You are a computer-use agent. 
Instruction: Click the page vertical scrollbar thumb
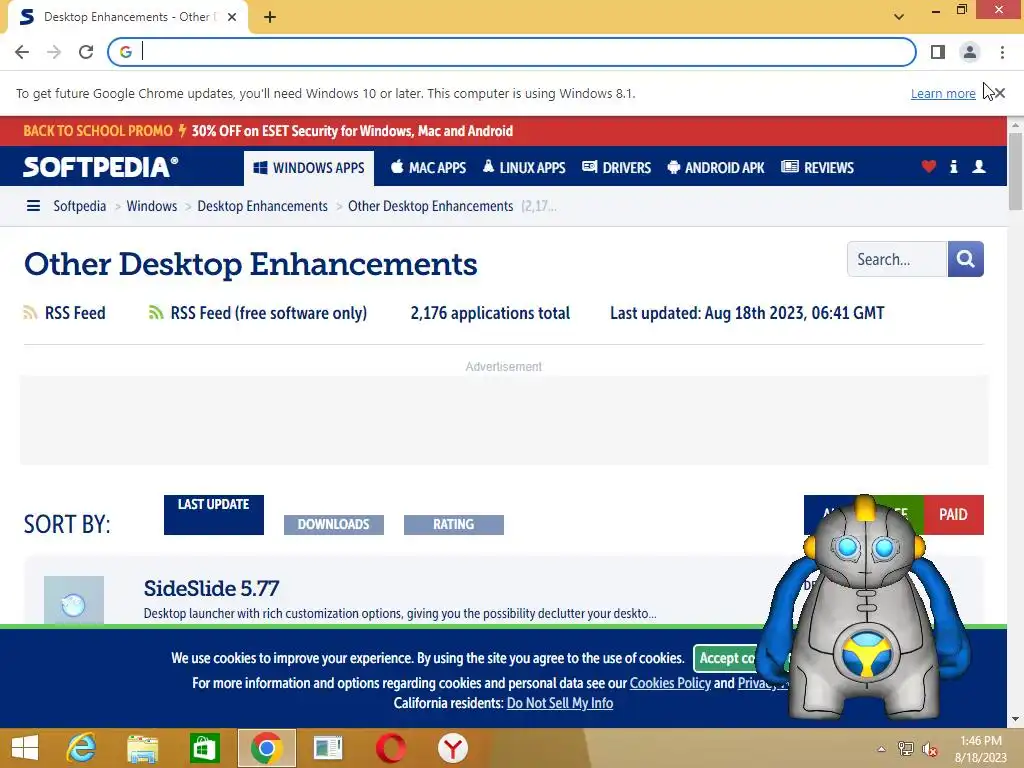point(1015,172)
